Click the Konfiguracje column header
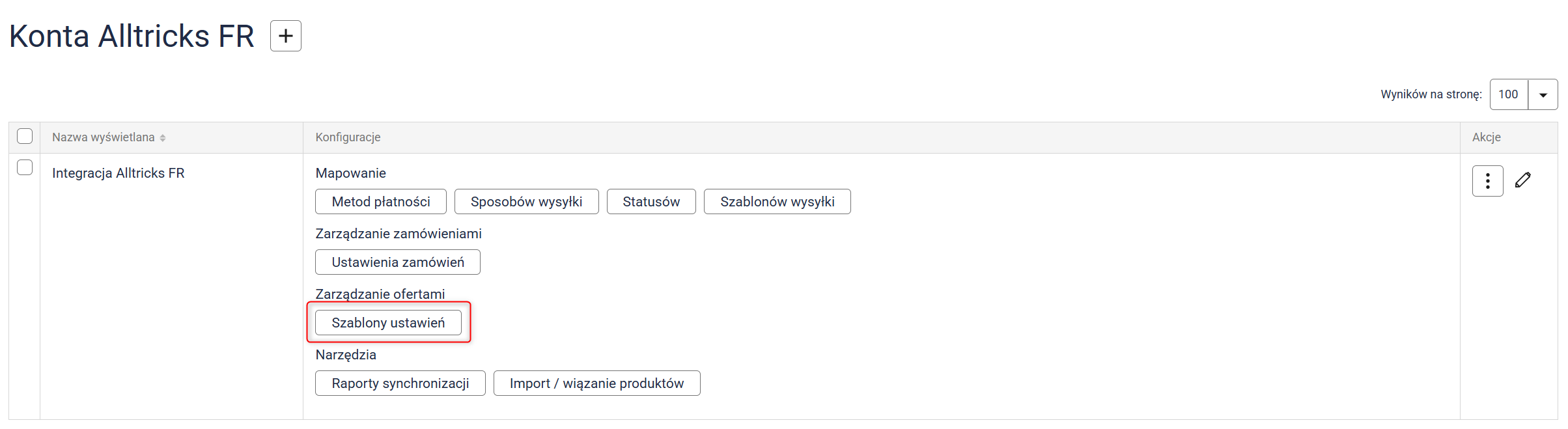This screenshot has width=1568, height=429. point(348,137)
